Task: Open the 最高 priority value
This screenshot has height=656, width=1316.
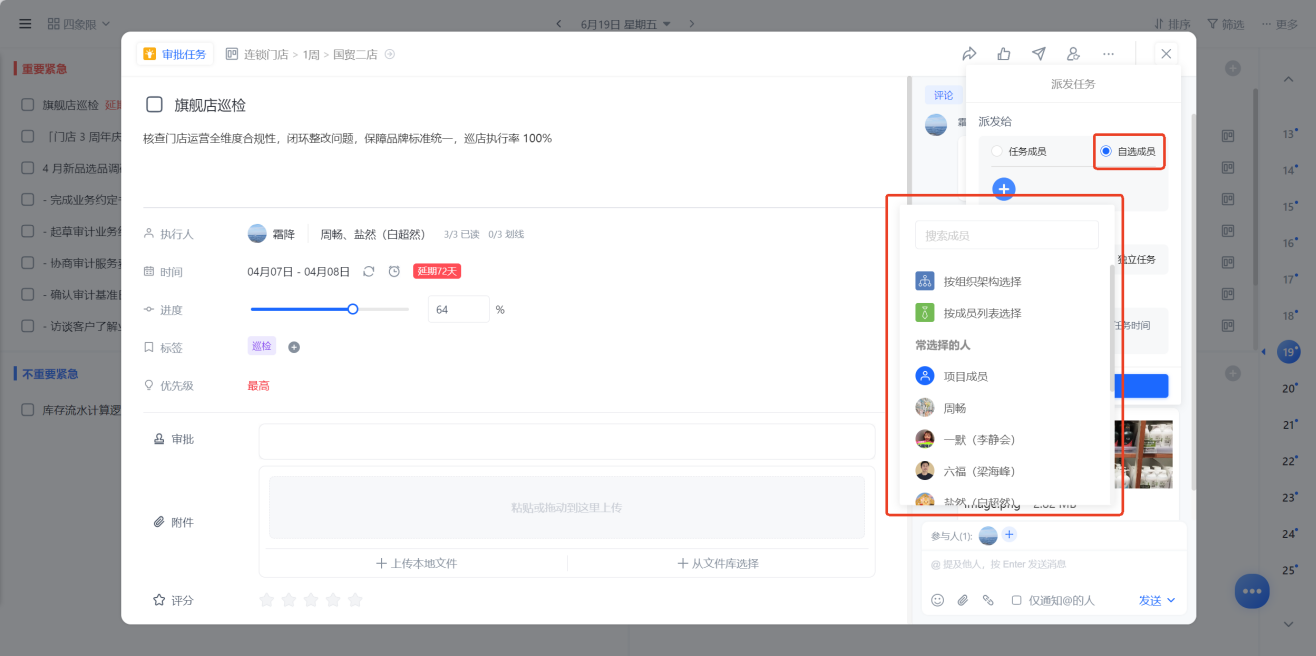Action: [x=258, y=385]
